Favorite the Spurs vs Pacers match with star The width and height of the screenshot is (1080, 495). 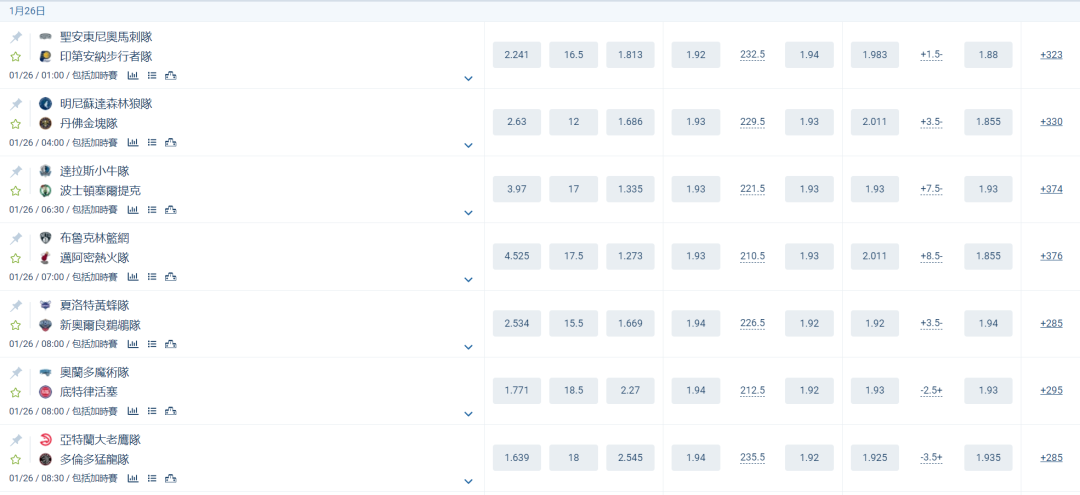[x=16, y=56]
